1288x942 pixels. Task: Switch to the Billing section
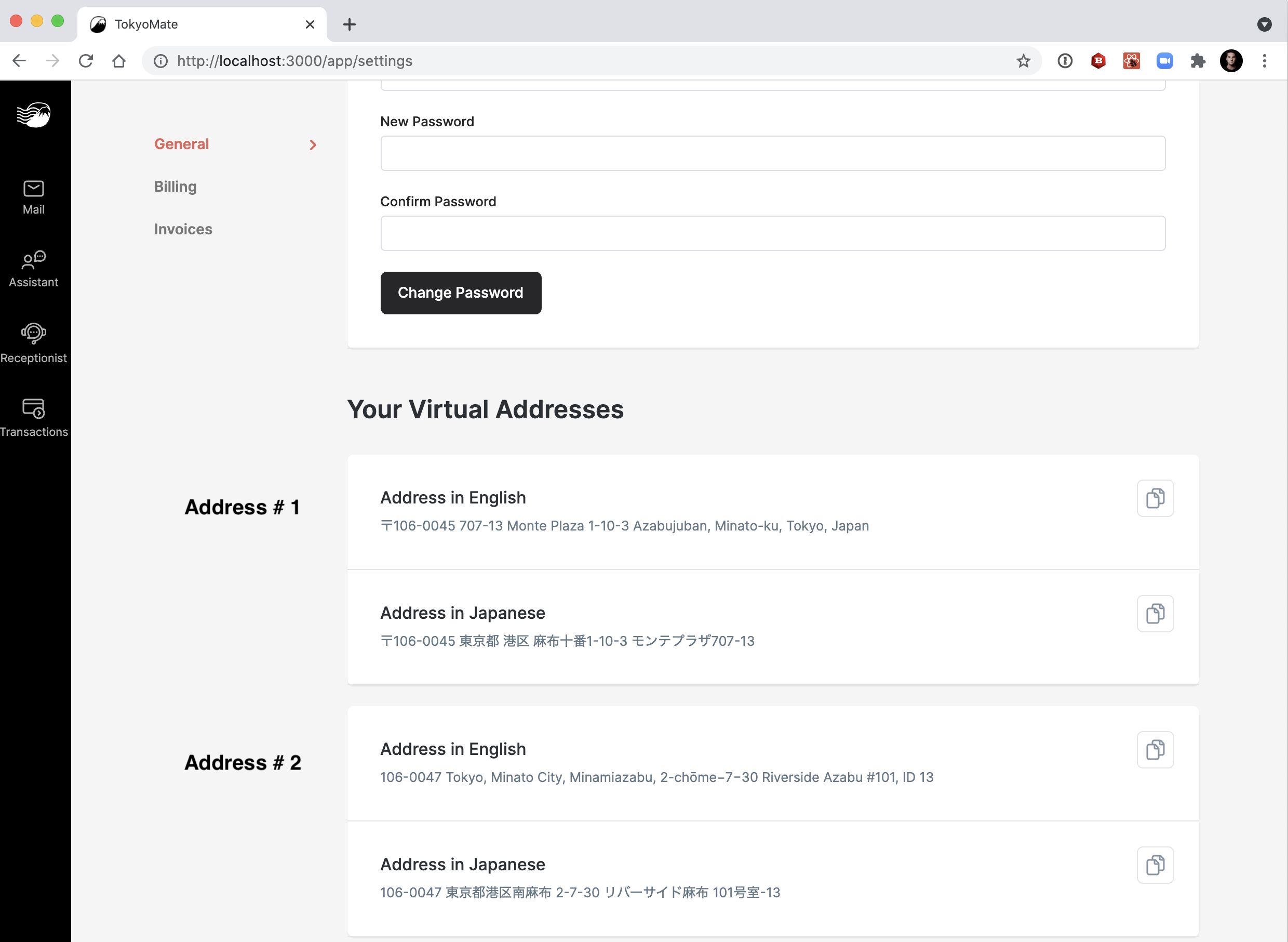point(175,187)
